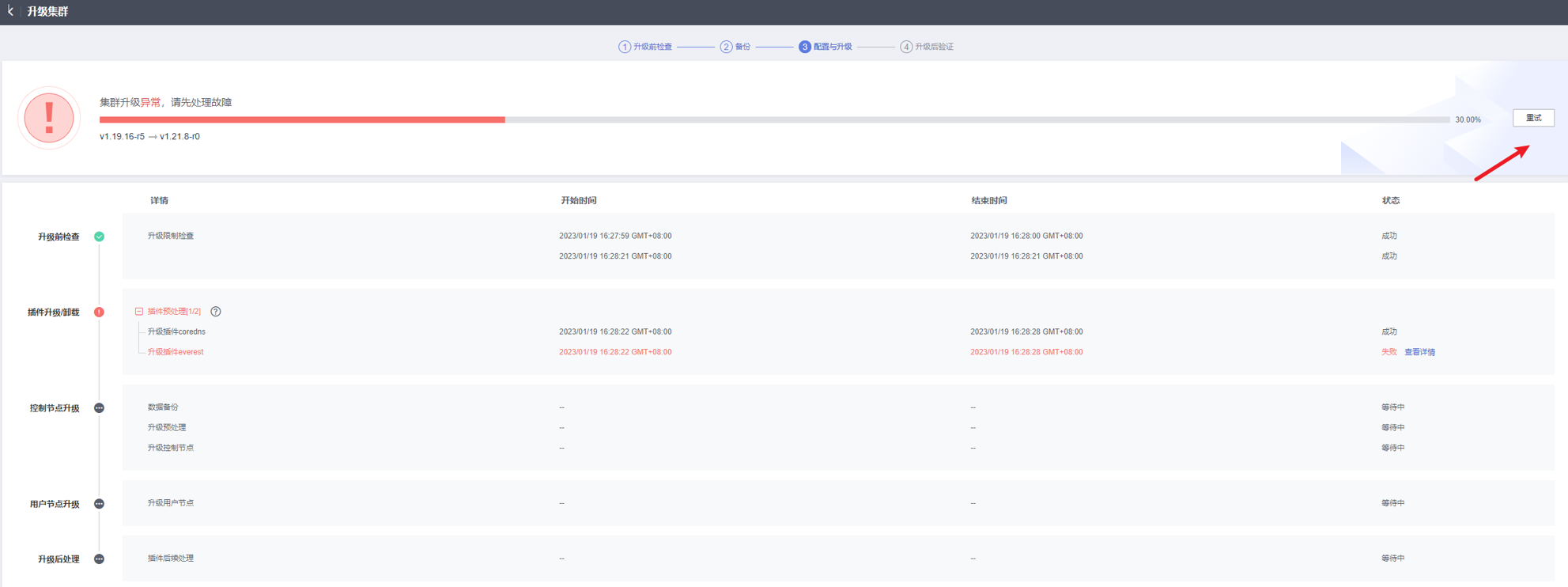Click the green check icon for 升级前检查
1568x587 pixels.
pyautogui.click(x=100, y=237)
